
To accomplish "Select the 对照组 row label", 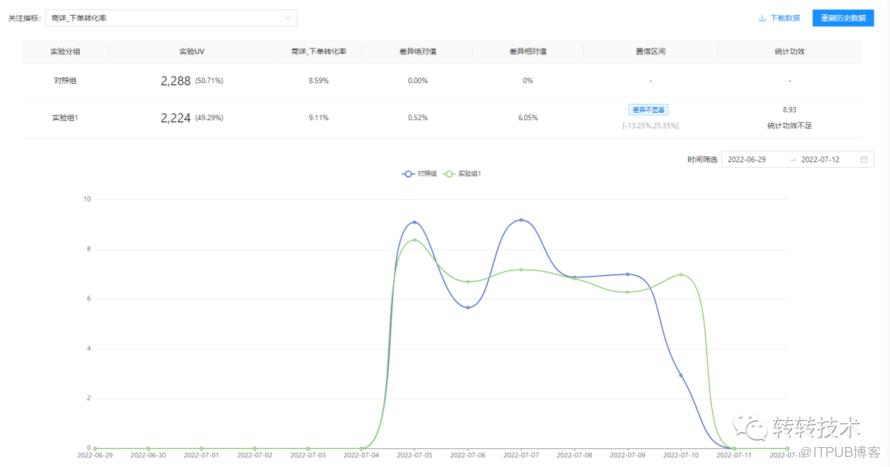I will (x=65, y=81).
